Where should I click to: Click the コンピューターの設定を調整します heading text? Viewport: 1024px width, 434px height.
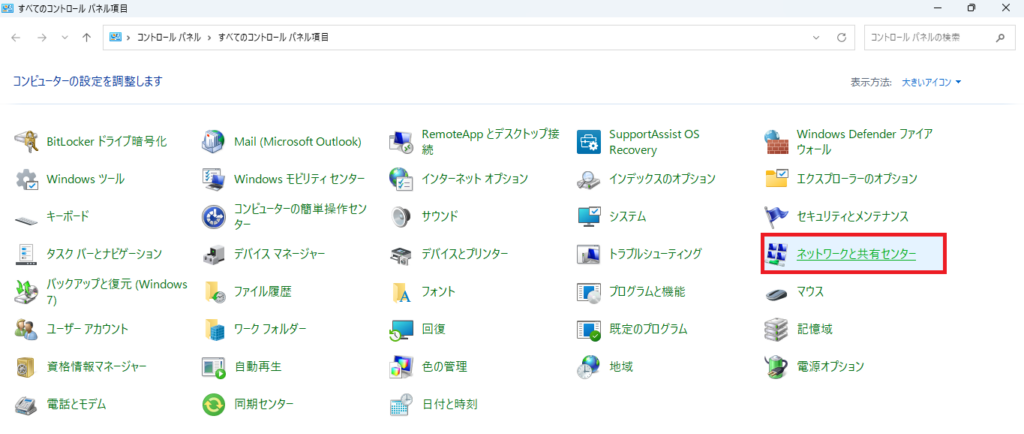(x=88, y=82)
